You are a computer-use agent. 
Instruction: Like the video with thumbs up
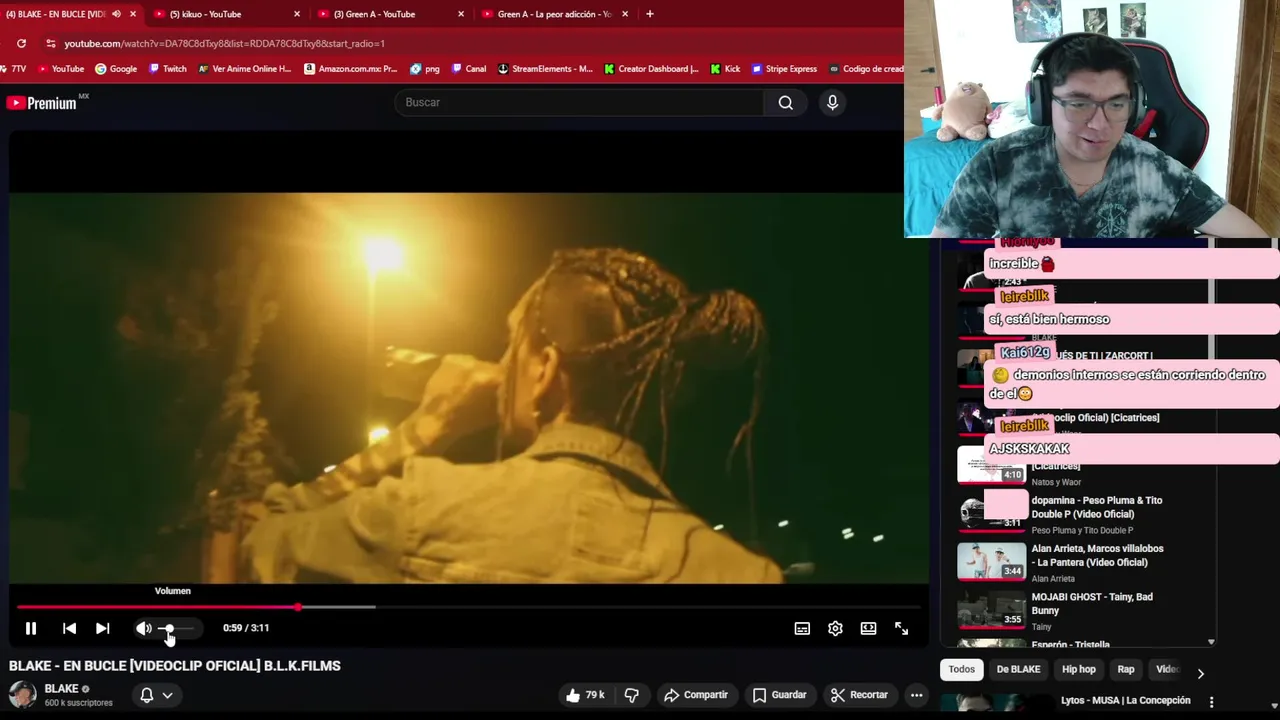[585, 695]
